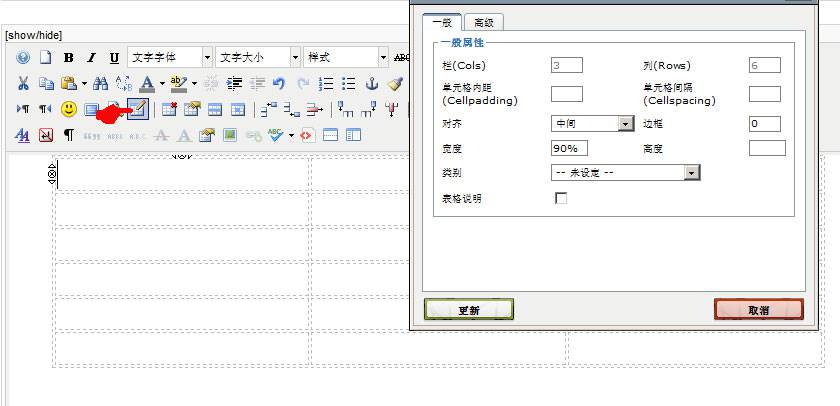Screen dimensions: 840x406
Task: Toggle the show paragraph marks ¶ icon
Action: click(x=69, y=135)
